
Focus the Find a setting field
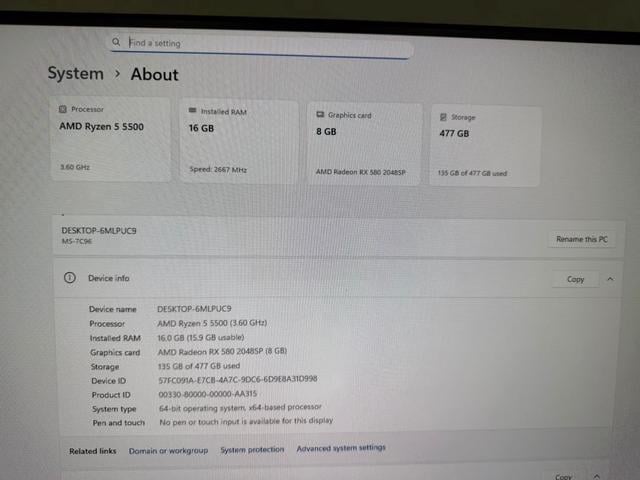(261, 45)
